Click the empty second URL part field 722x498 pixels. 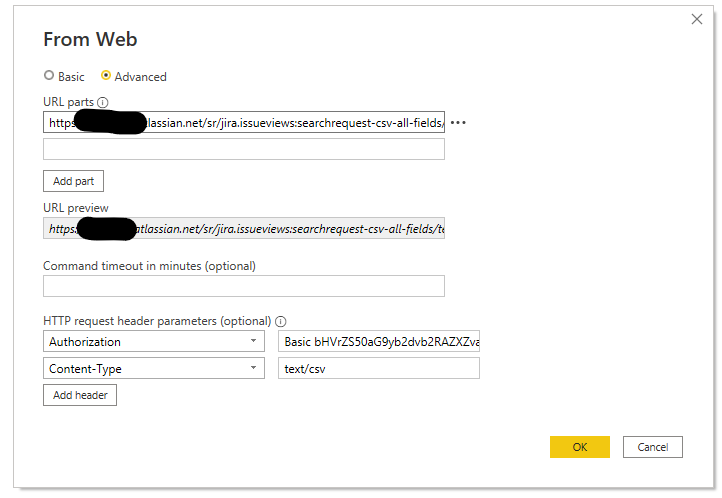(244, 149)
